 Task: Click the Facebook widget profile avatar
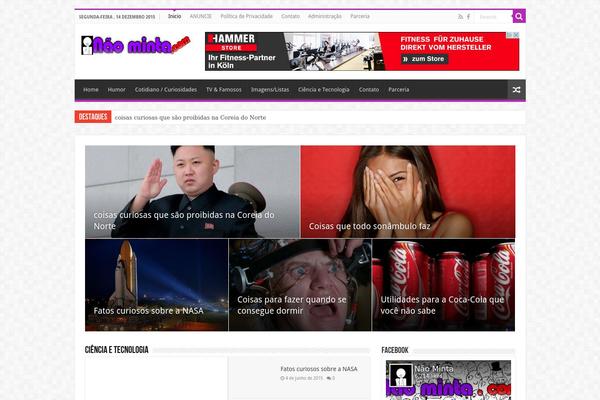click(401, 375)
